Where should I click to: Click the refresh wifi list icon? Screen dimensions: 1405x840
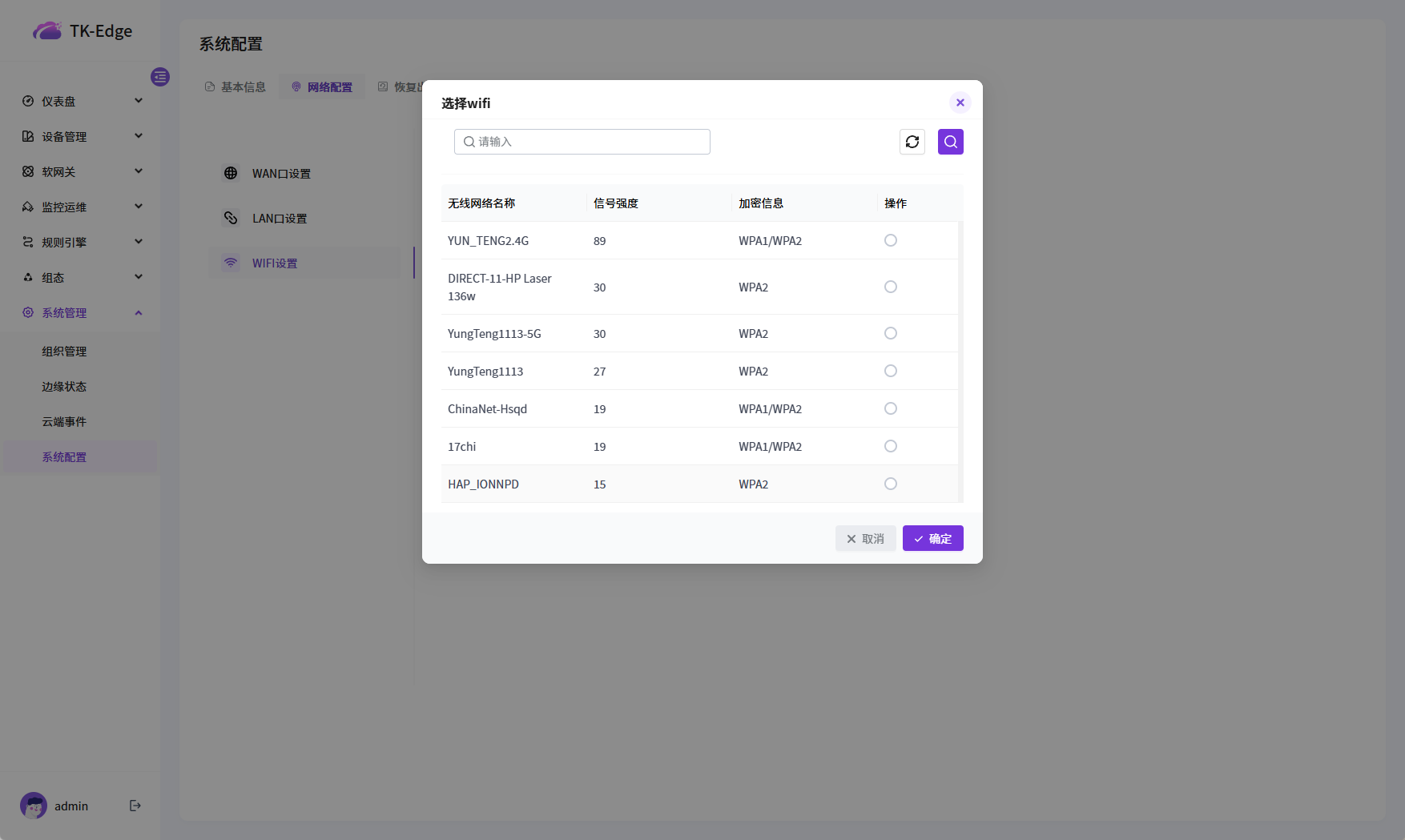pyautogui.click(x=912, y=142)
